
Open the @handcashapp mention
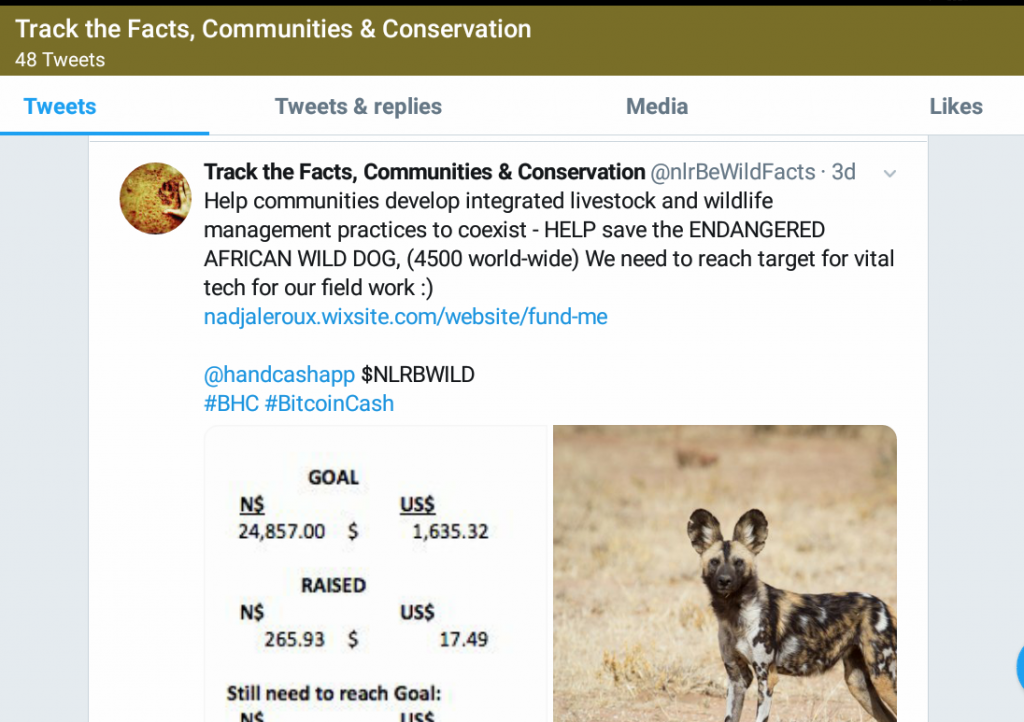[278, 374]
